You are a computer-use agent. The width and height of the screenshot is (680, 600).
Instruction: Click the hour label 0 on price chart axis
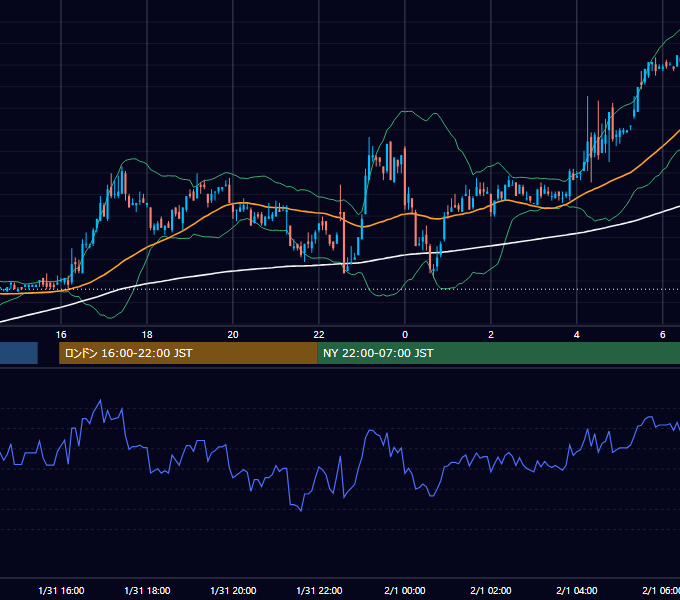[405, 334]
